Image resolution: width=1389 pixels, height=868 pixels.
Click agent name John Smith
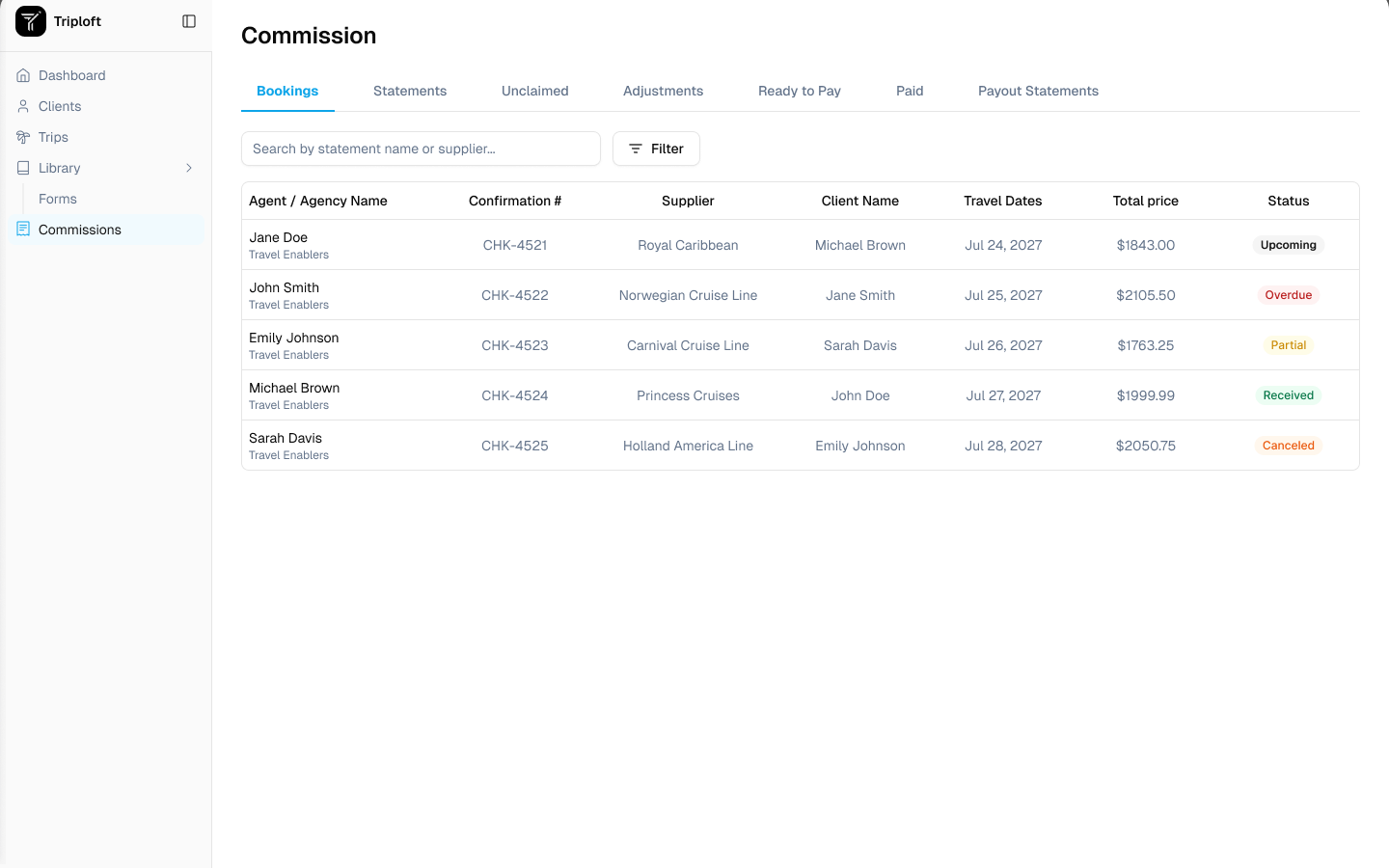[284, 287]
